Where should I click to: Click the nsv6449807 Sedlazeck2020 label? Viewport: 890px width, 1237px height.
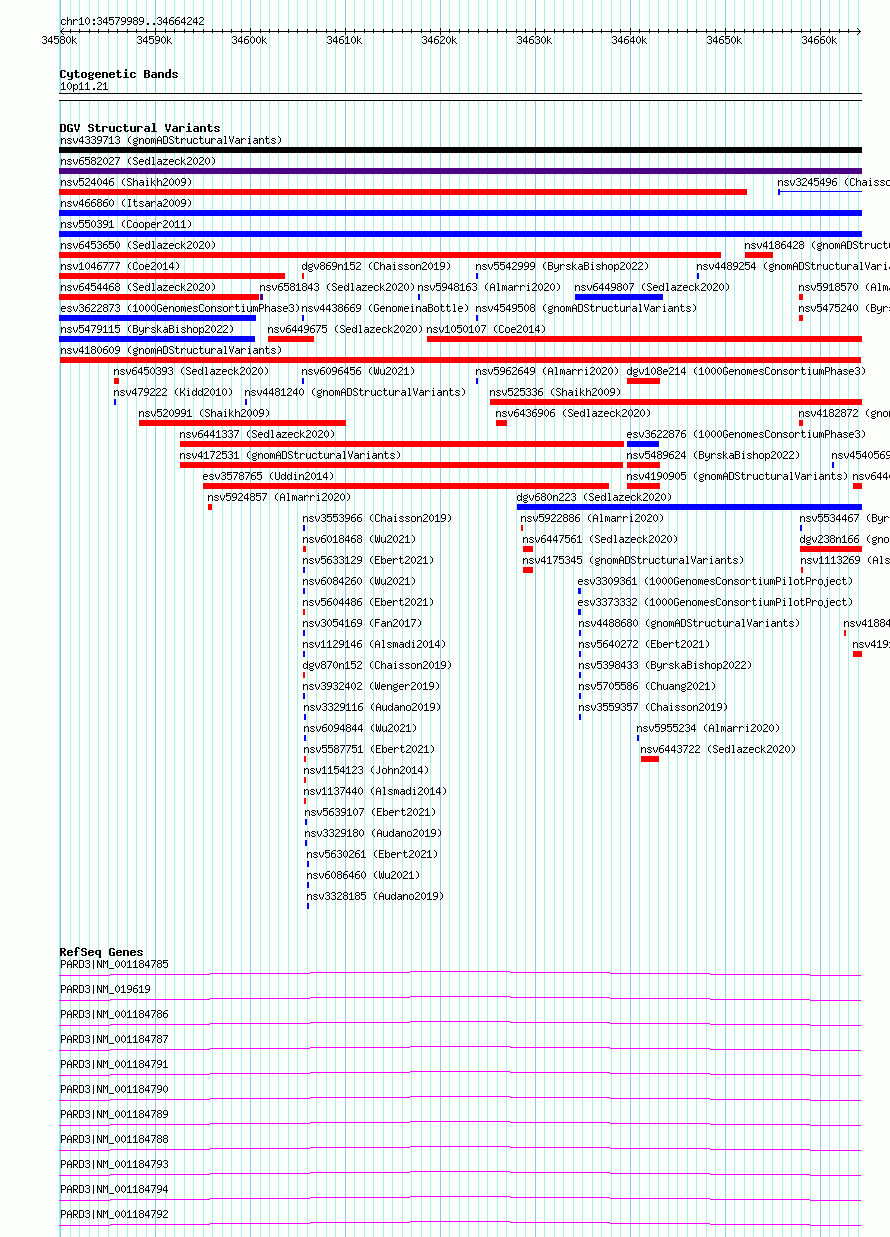pos(652,287)
